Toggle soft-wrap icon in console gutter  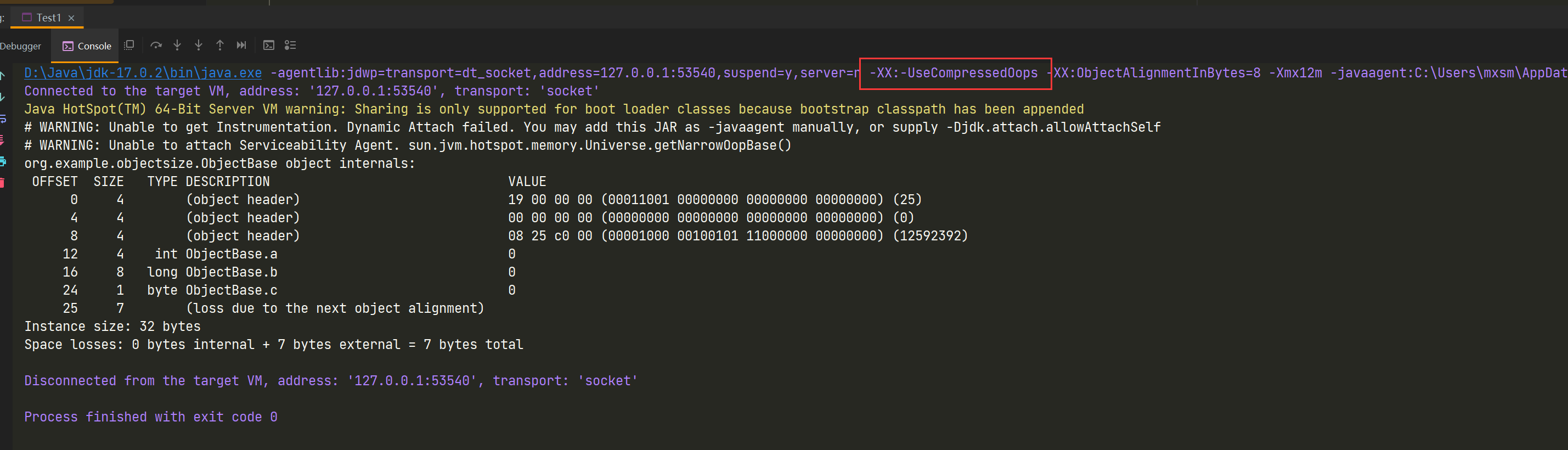click(x=2, y=119)
